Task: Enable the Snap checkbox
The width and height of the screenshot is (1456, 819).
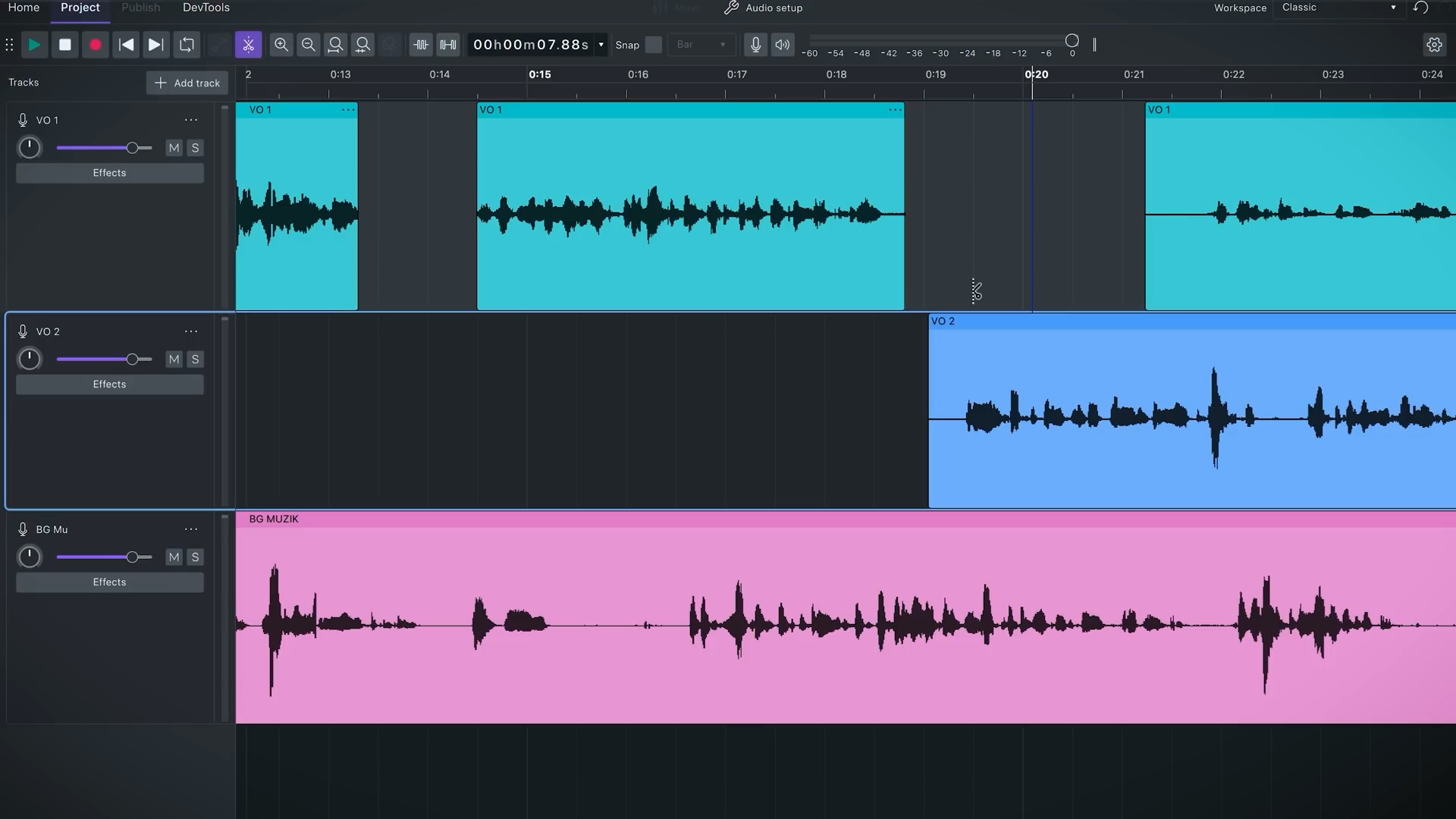Action: pos(653,45)
